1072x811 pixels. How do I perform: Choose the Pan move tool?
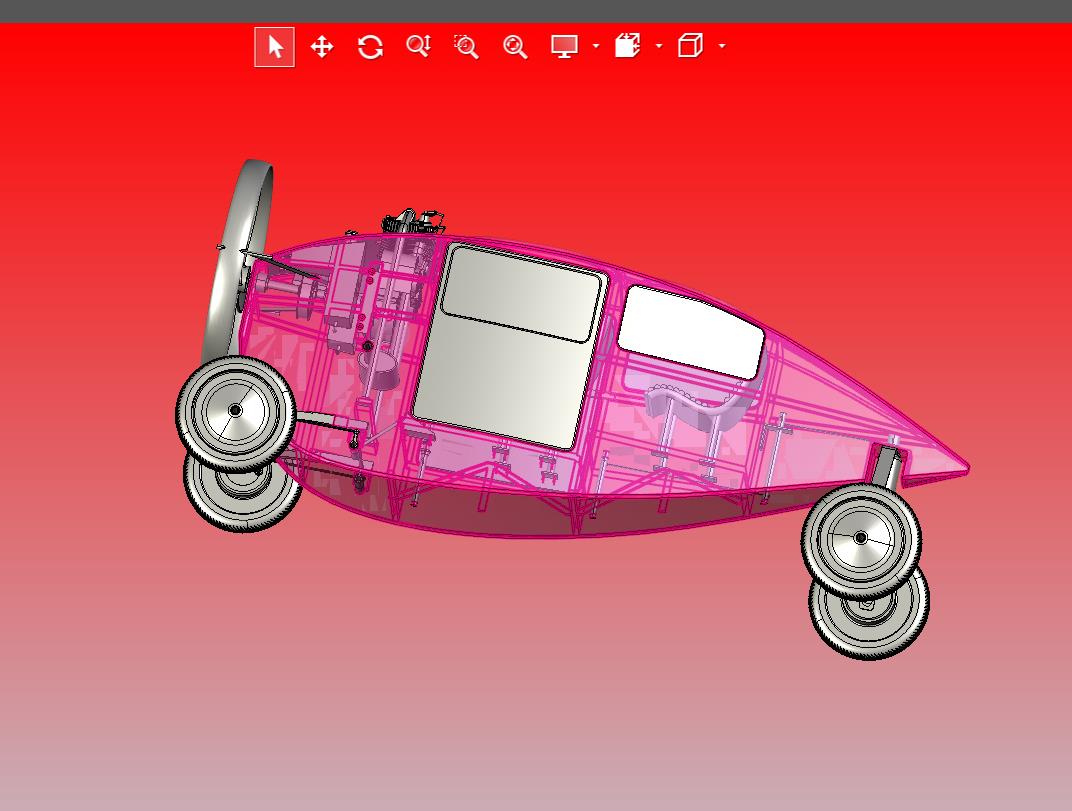point(322,47)
